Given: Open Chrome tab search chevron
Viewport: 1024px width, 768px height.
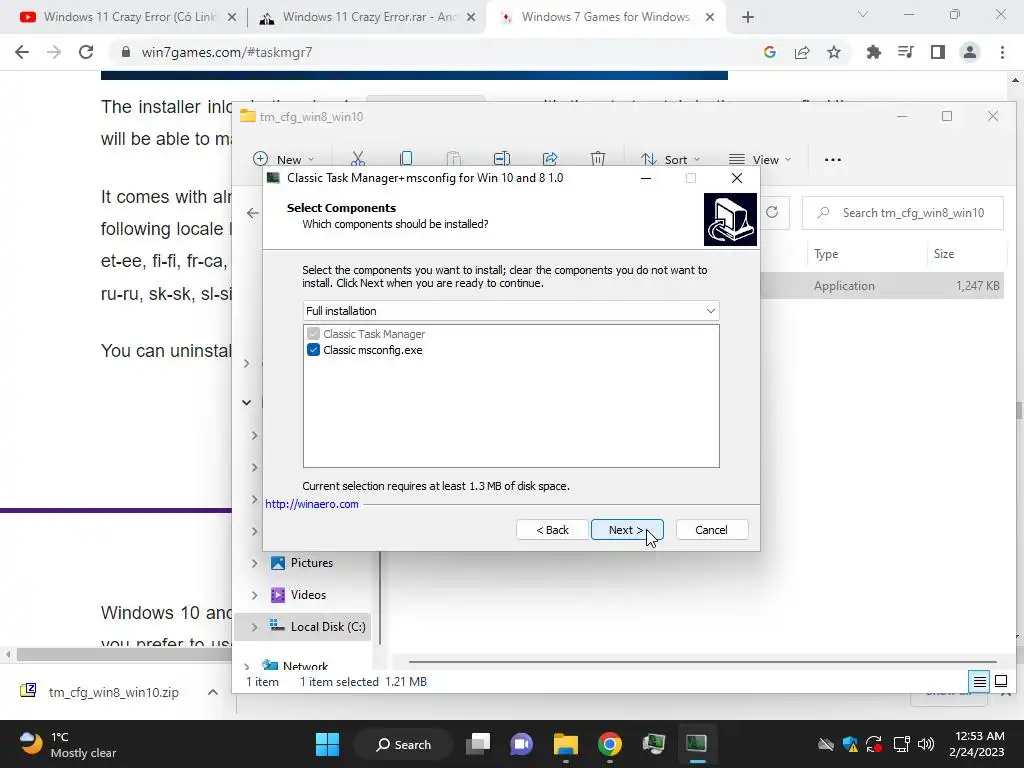Looking at the screenshot, I should click(x=863, y=14).
